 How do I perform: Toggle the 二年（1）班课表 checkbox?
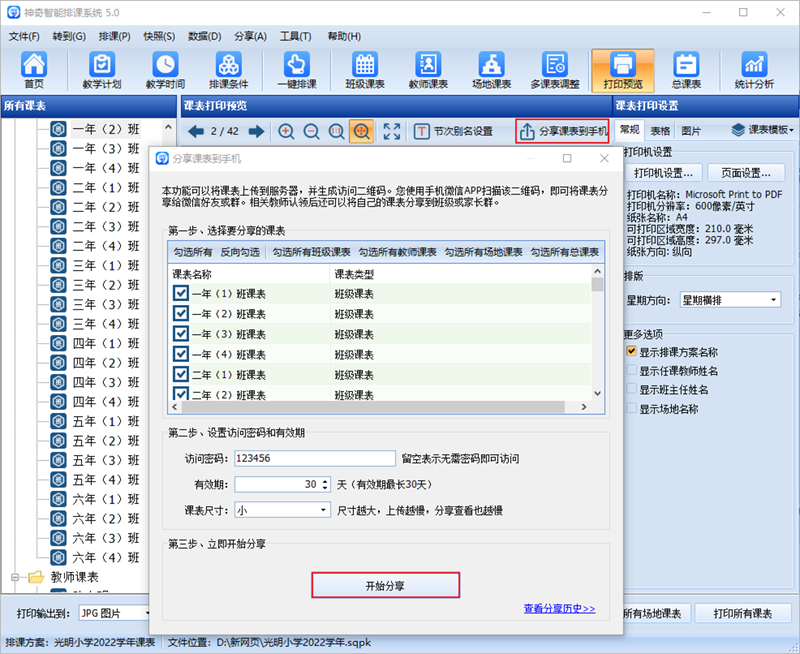pyautogui.click(x=181, y=374)
